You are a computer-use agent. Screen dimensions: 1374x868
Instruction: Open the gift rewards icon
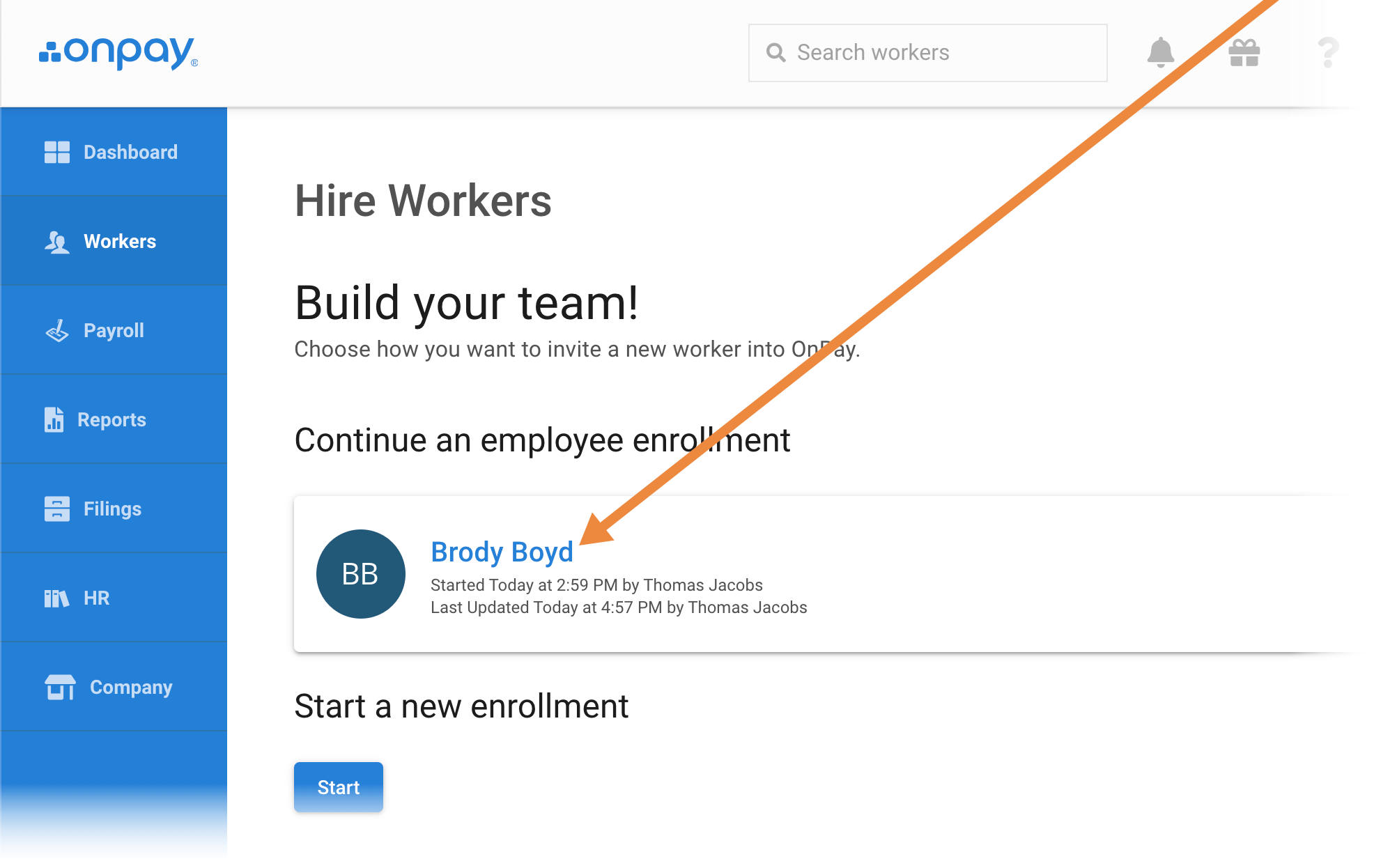coord(1244,53)
